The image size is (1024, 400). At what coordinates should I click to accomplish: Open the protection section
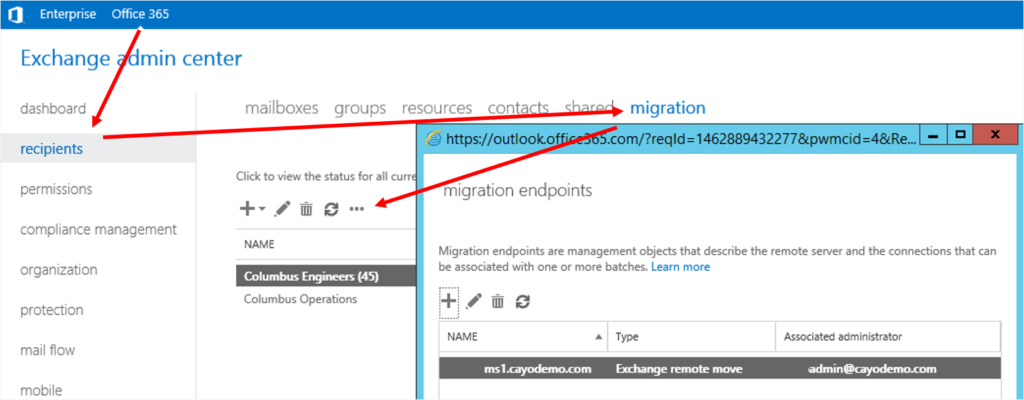52,310
